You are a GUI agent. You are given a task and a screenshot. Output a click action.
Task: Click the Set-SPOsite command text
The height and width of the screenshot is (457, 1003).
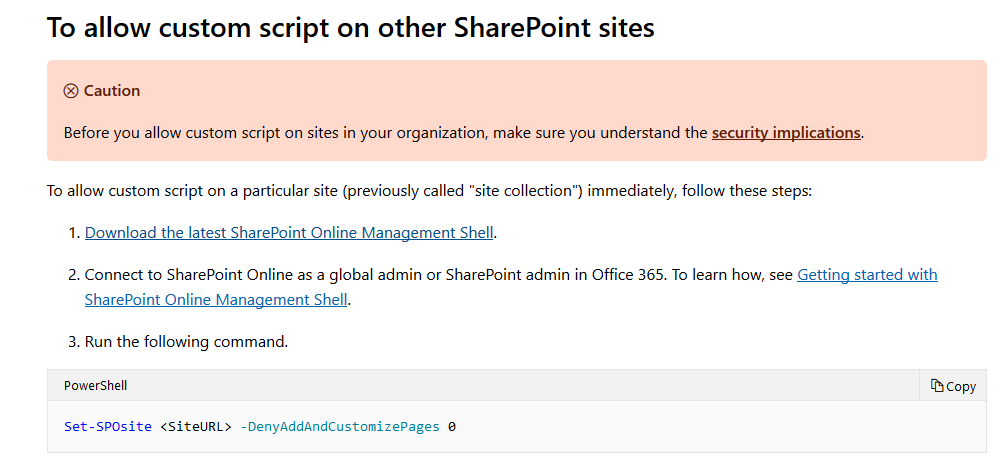pos(107,427)
